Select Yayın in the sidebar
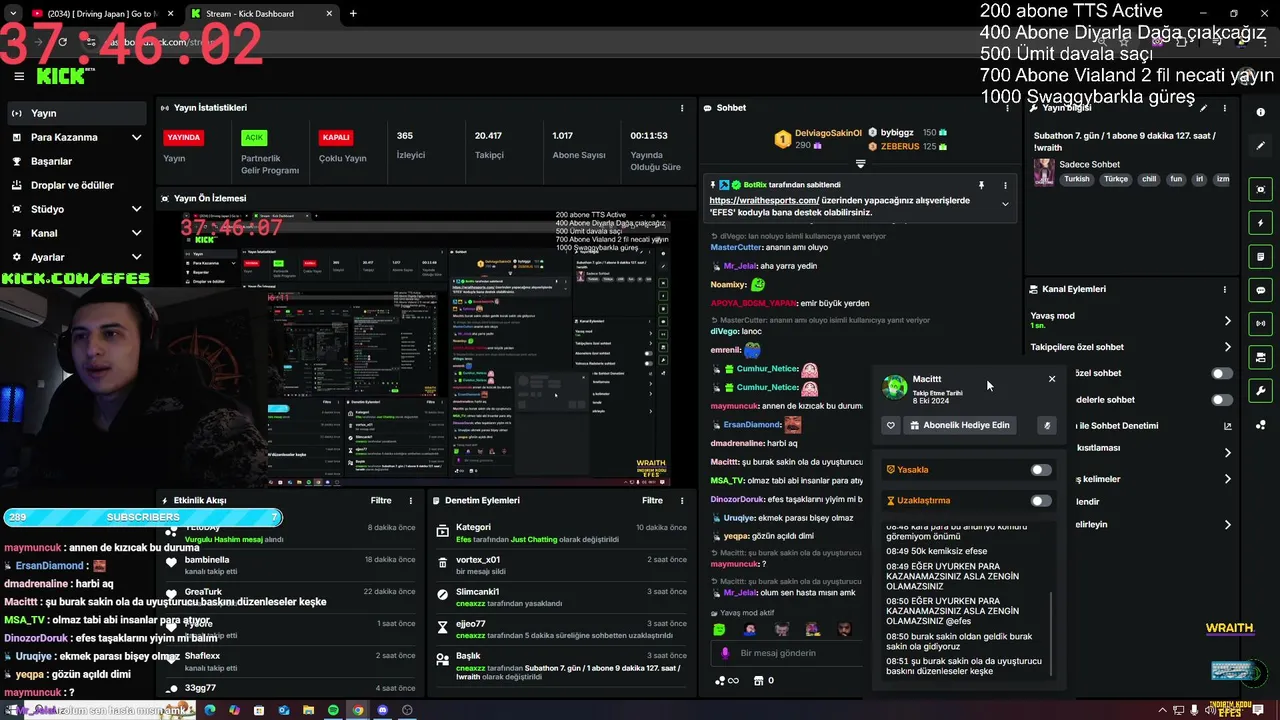 click(x=76, y=113)
